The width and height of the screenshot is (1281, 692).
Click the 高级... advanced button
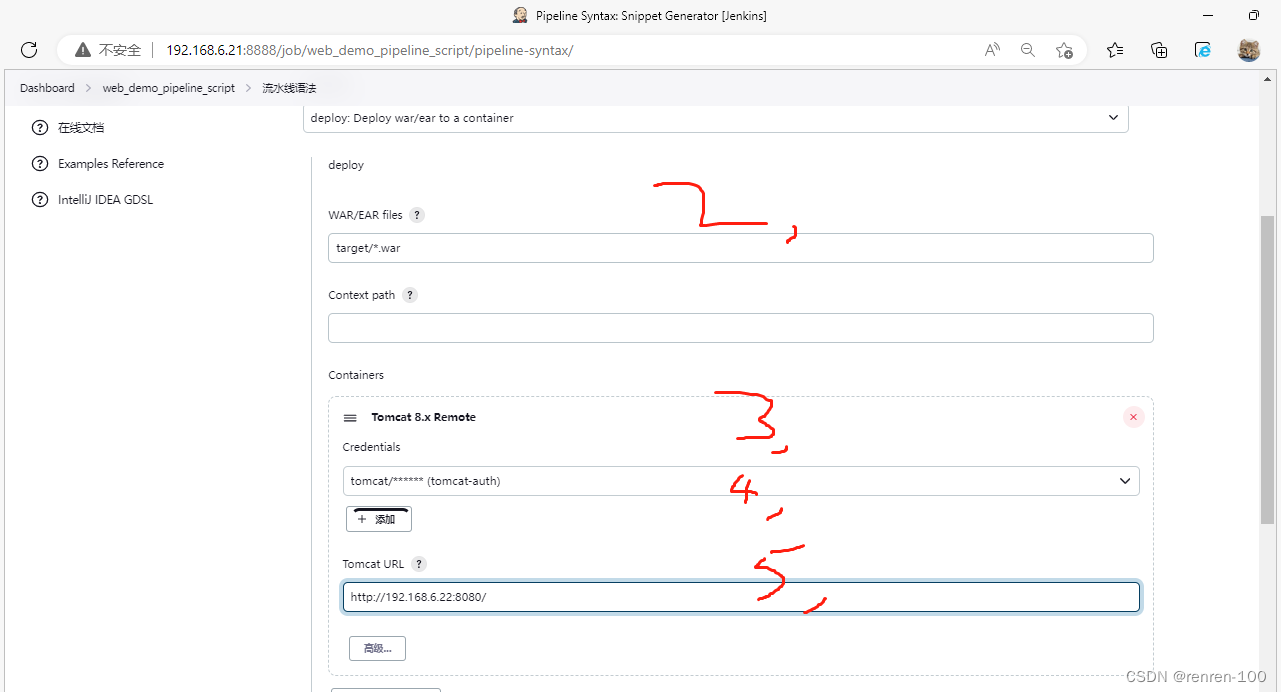point(377,648)
